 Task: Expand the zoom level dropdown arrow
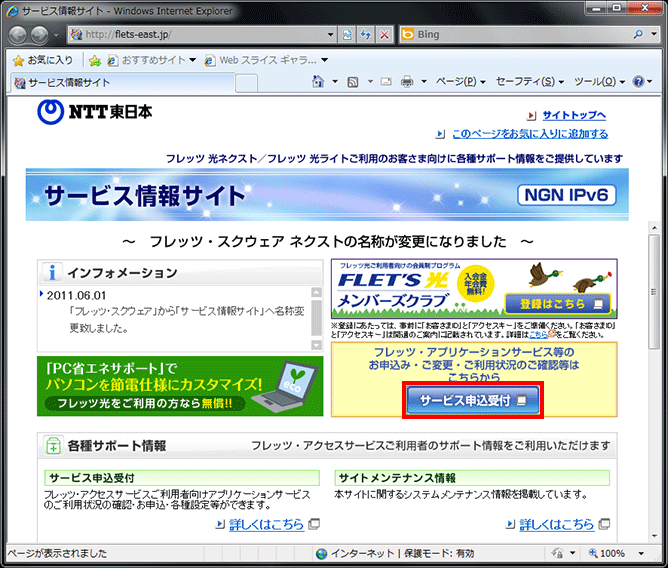coord(641,554)
